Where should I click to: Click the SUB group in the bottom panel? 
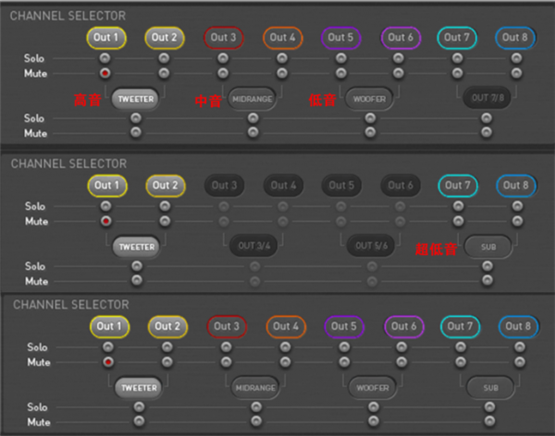[x=491, y=388]
